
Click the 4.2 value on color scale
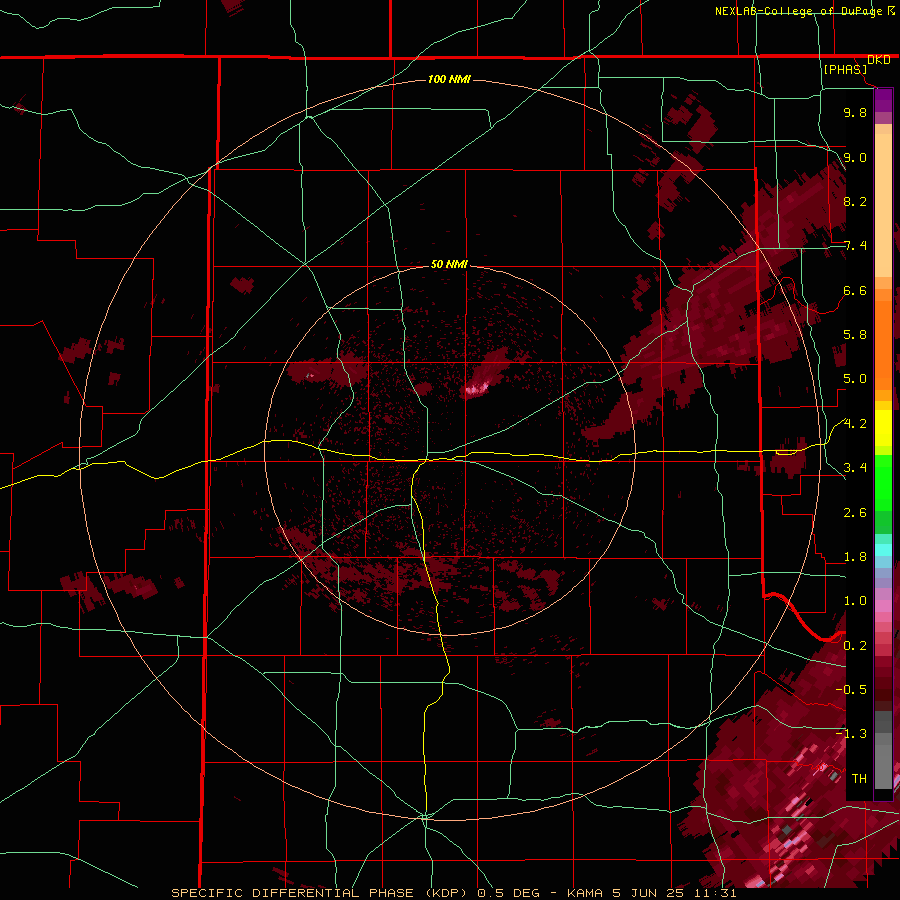tap(855, 424)
